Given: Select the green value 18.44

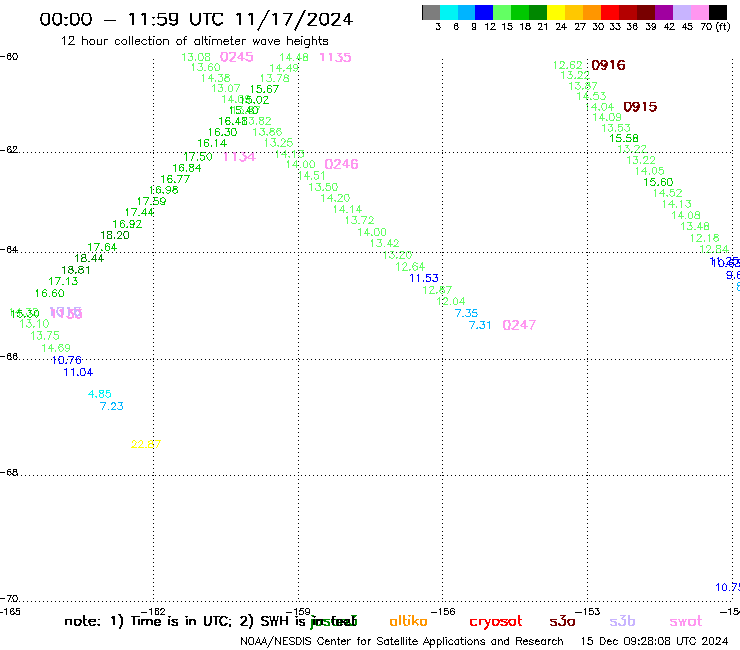Looking at the screenshot, I should [x=89, y=259].
